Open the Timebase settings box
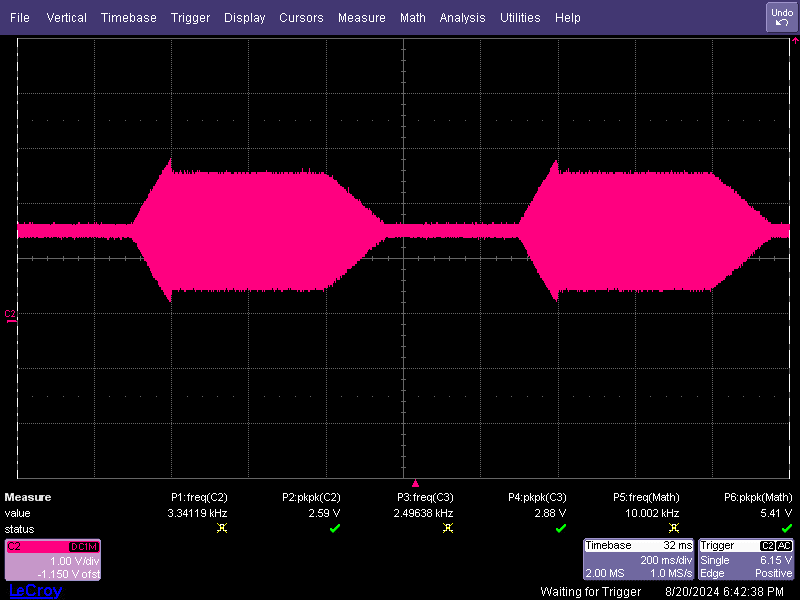Image resolution: width=800 pixels, height=600 pixels. pos(637,559)
